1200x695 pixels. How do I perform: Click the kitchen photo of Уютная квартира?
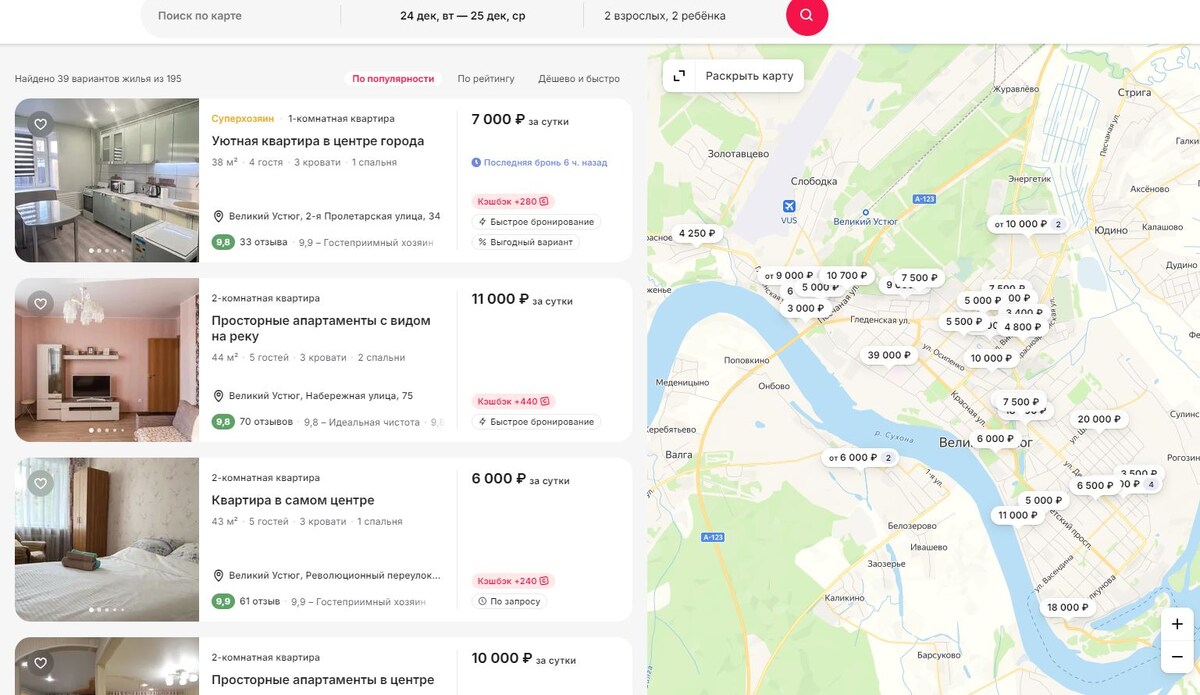pyautogui.click(x=107, y=180)
